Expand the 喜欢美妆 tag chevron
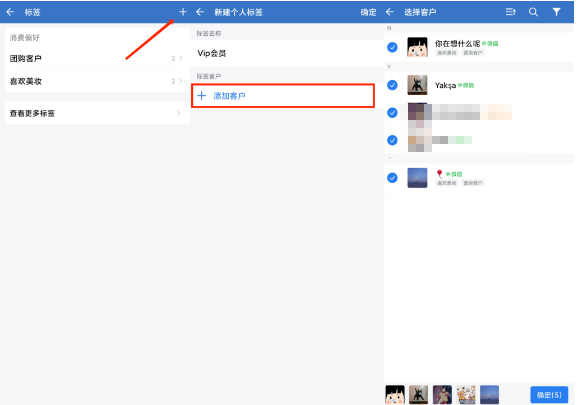Screen dimensions: 579x405 [181, 81]
